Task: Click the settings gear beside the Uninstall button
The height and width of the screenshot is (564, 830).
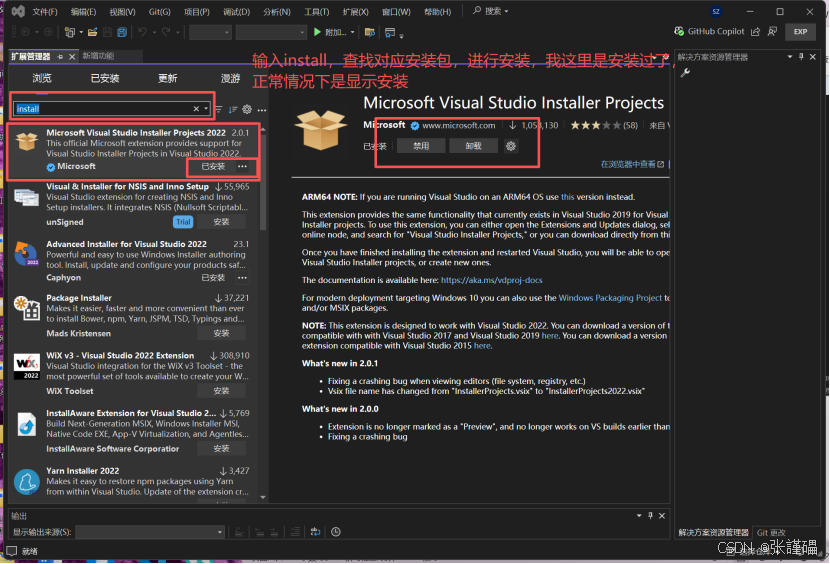Action: tap(511, 146)
